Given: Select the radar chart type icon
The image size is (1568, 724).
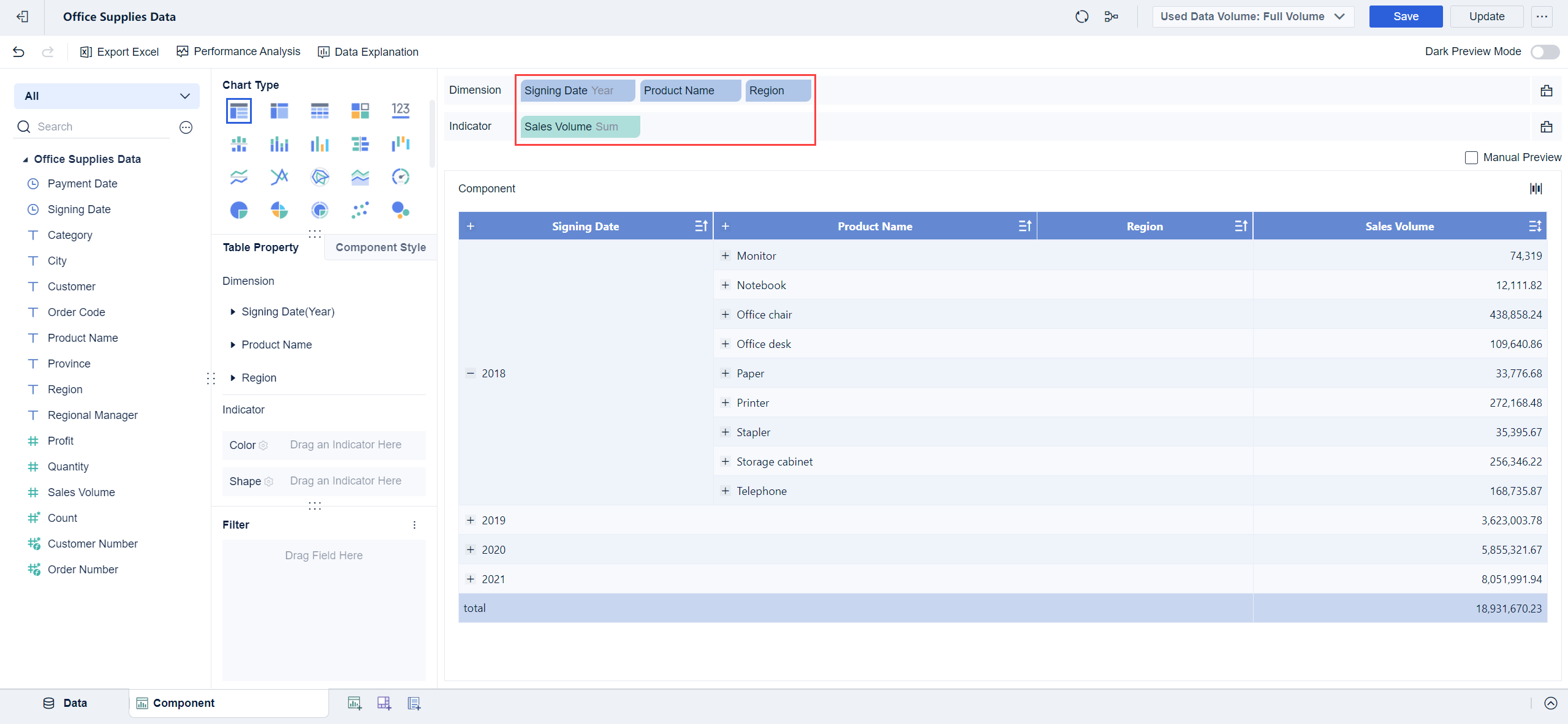Looking at the screenshot, I should (320, 178).
